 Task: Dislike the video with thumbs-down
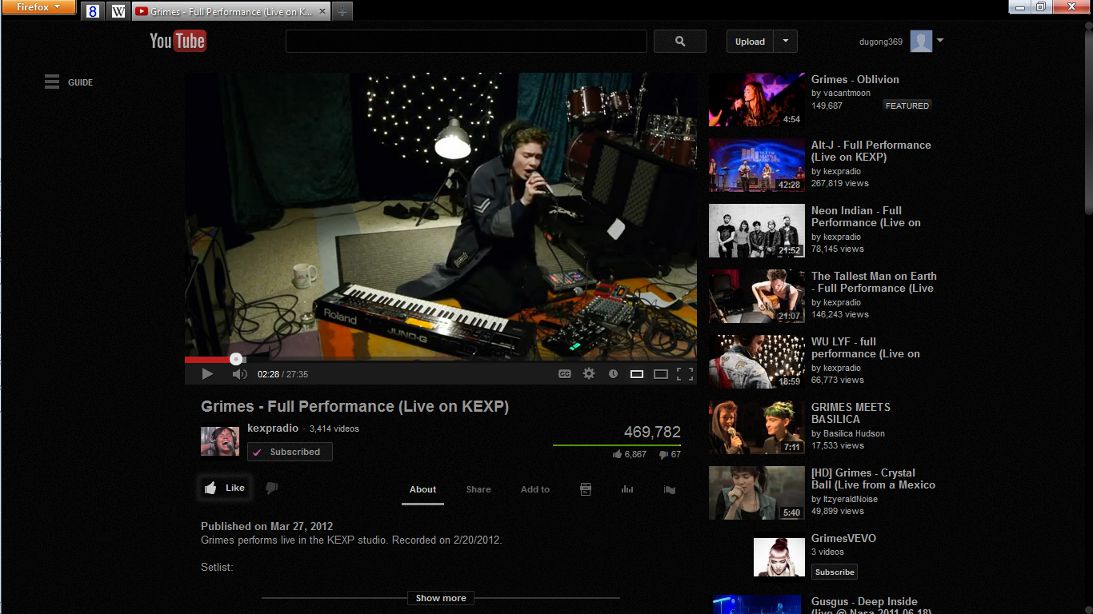click(272, 488)
